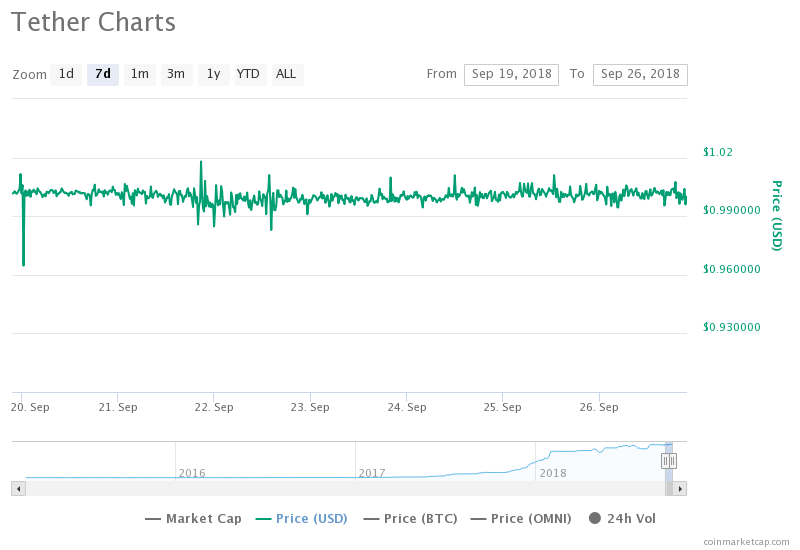Toggle the Price (BTC) series

point(410,519)
